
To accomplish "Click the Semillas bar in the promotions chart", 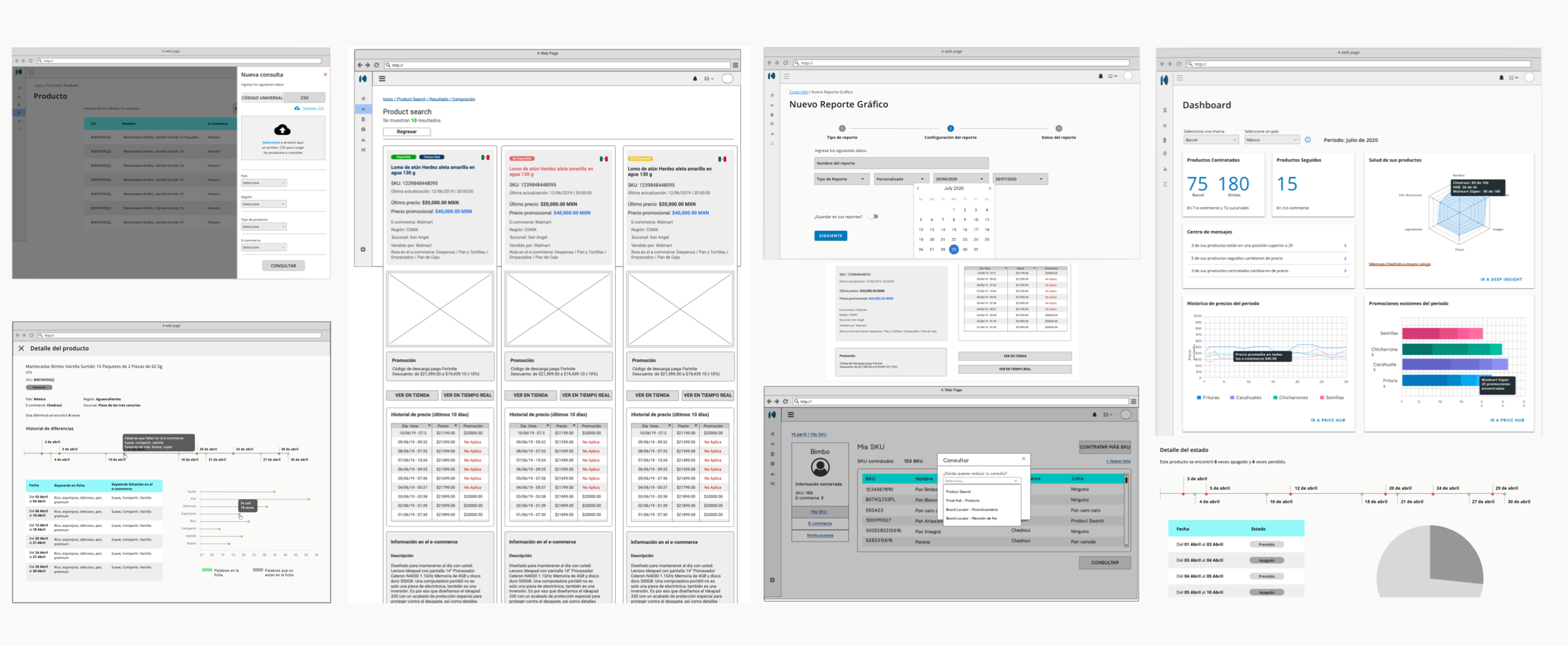I will [1442, 334].
